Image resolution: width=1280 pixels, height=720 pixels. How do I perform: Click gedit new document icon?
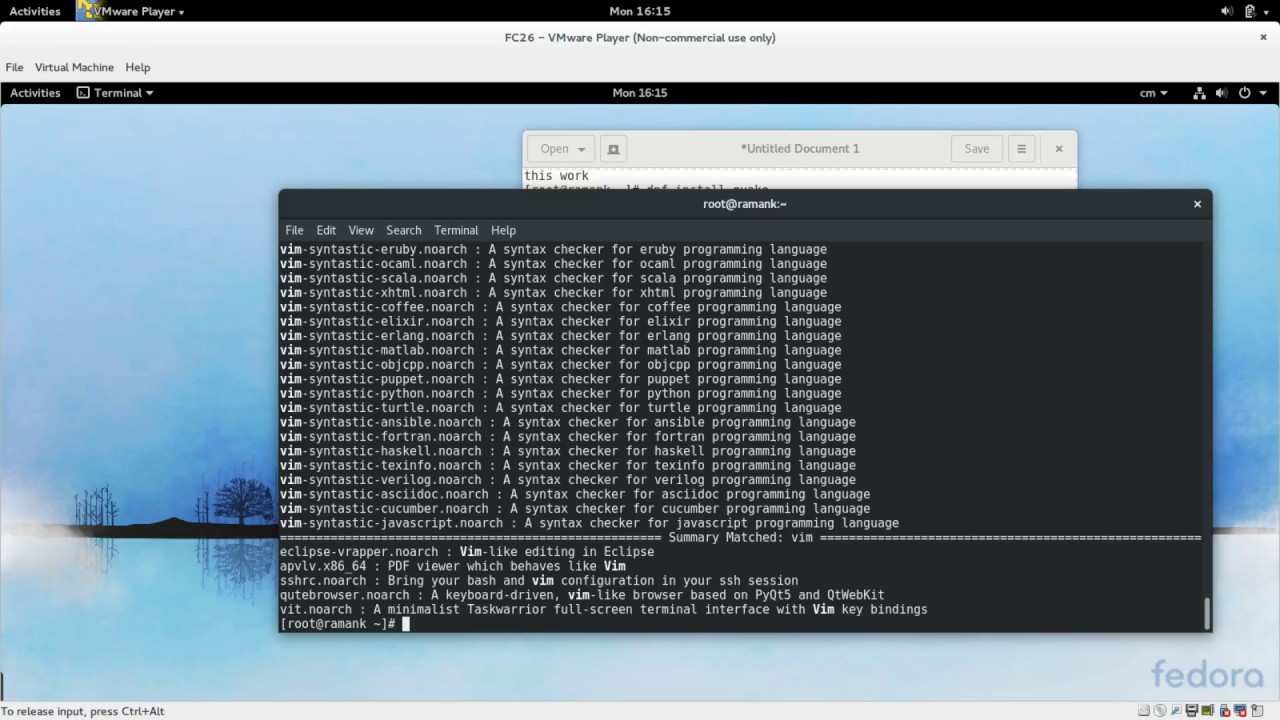pyautogui.click(x=614, y=148)
